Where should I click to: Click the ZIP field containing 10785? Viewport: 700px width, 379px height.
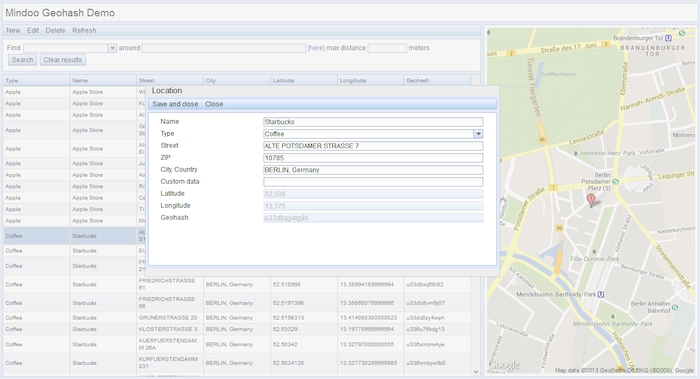373,158
